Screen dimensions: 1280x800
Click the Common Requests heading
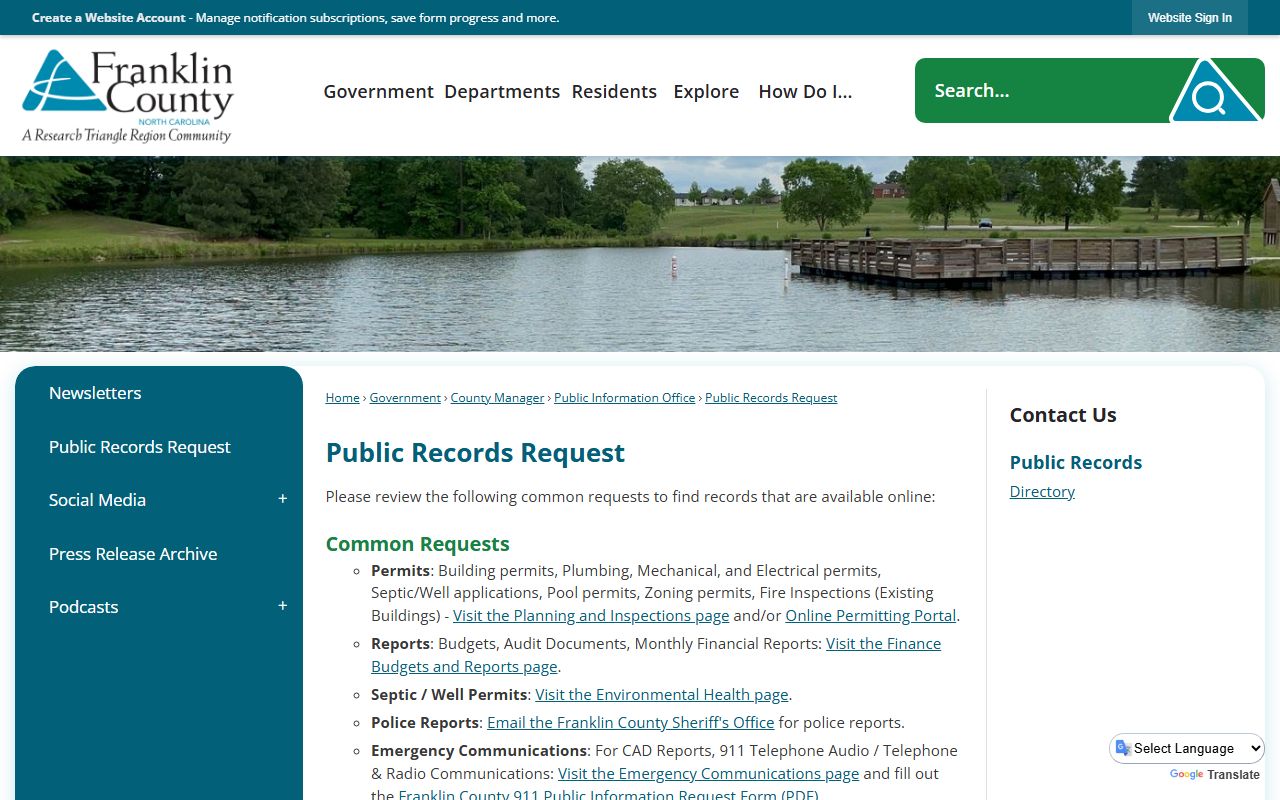click(417, 544)
